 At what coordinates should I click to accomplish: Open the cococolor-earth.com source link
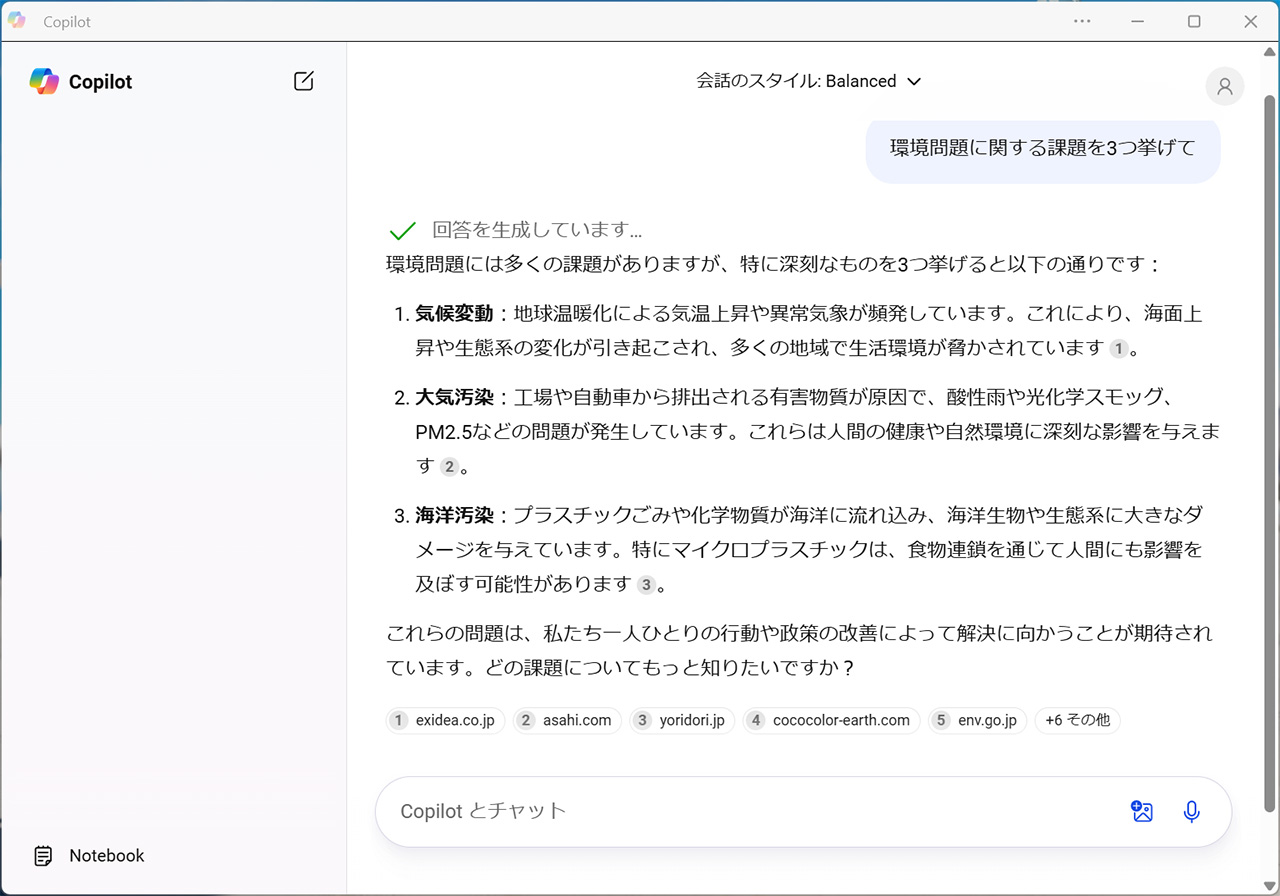[x=831, y=720]
